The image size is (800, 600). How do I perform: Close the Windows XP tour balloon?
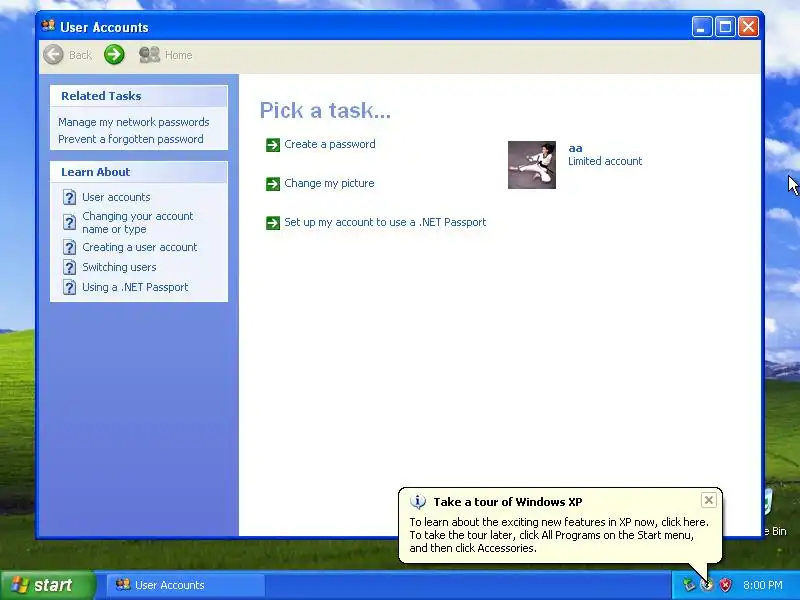709,500
